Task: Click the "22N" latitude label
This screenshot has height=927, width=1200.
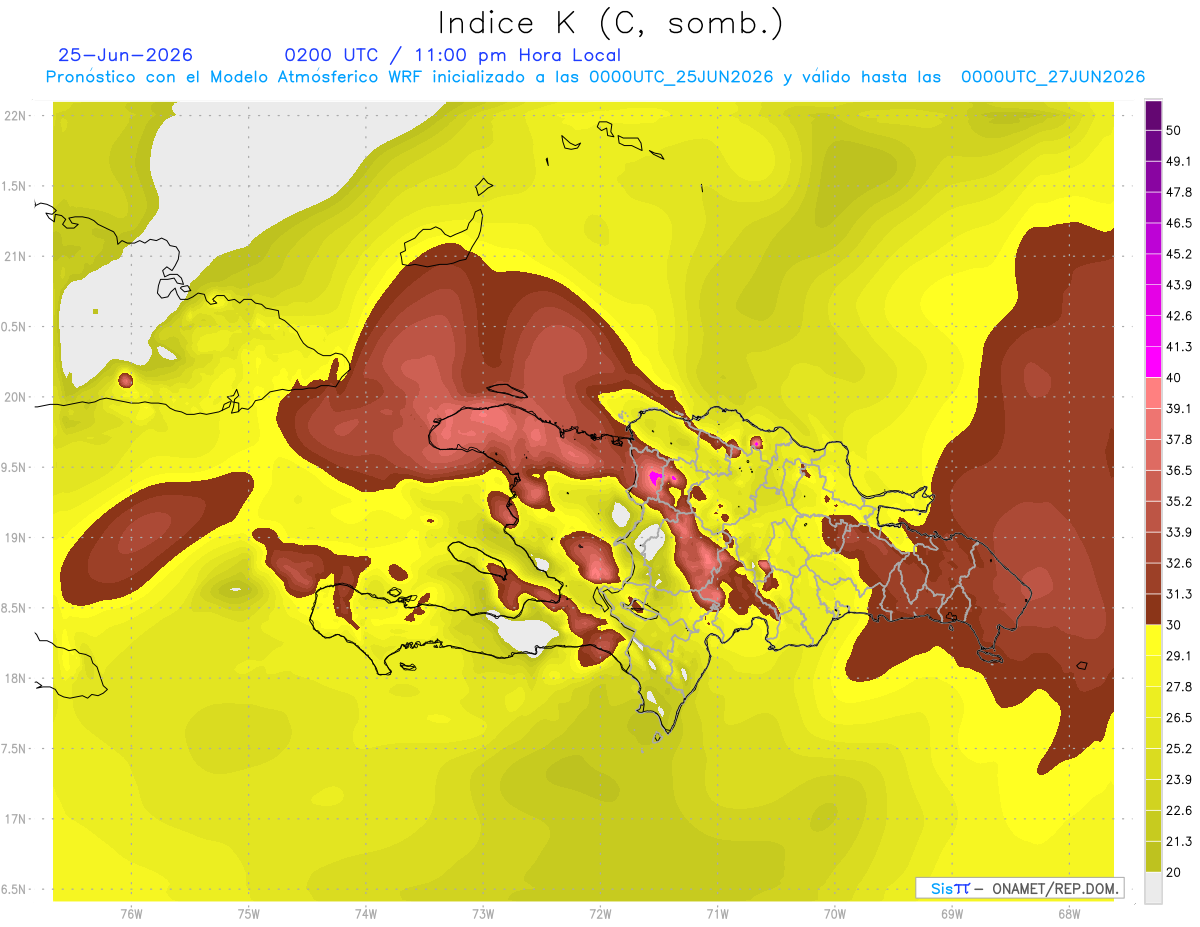Action: point(16,115)
